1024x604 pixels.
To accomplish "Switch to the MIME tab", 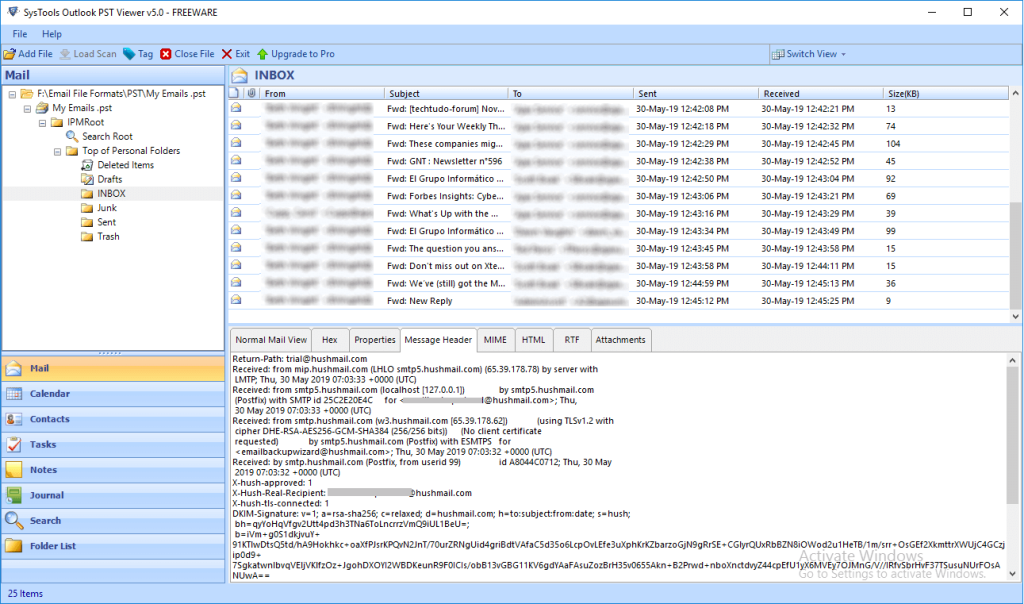I will click(495, 340).
